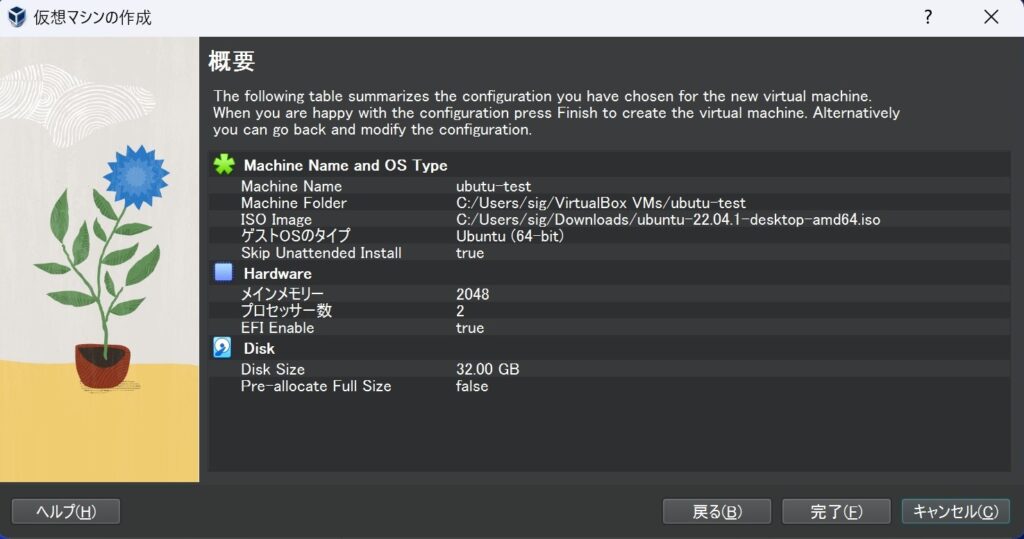Cancel the wizard with キャンセル(C)
This screenshot has height=539, width=1024.
click(955, 512)
